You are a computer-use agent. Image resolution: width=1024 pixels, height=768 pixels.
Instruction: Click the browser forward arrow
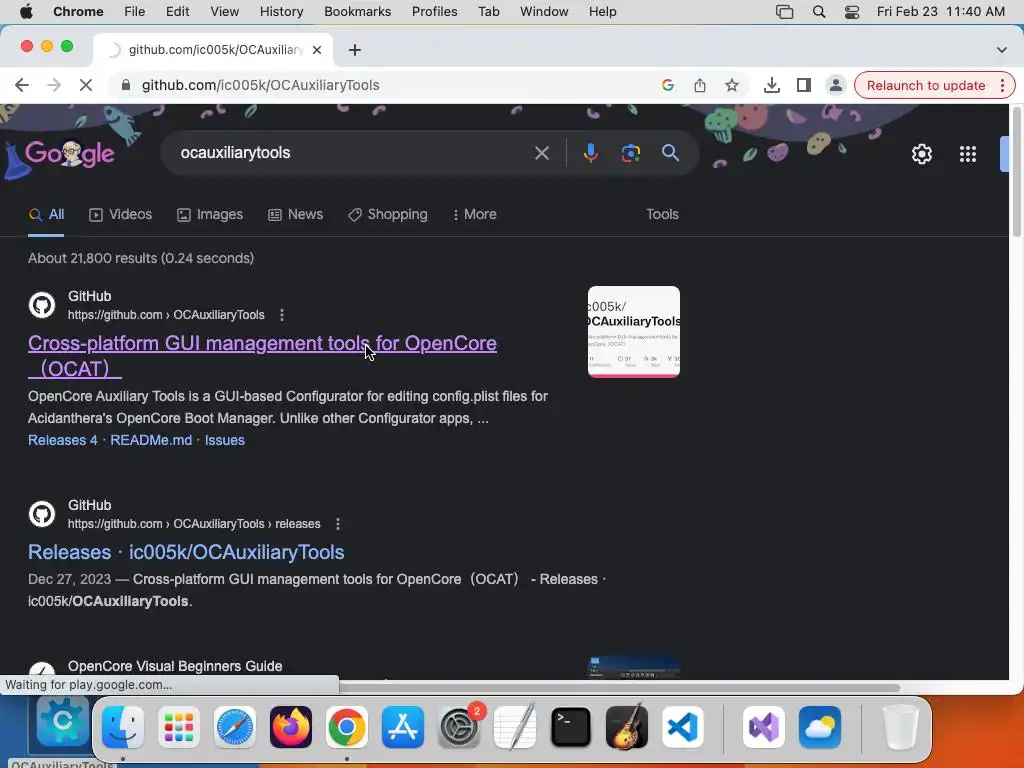tap(54, 85)
